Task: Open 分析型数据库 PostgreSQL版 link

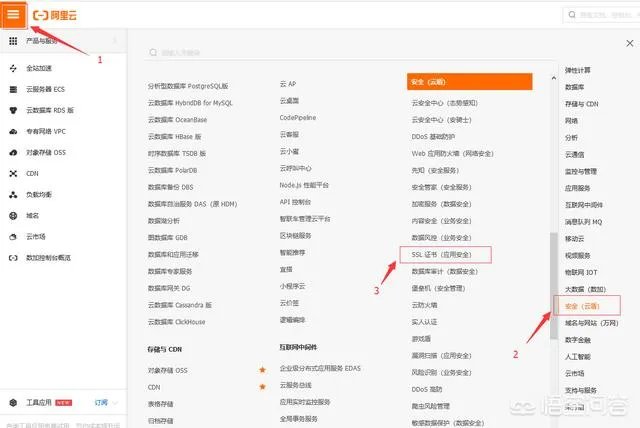Action: (x=188, y=86)
